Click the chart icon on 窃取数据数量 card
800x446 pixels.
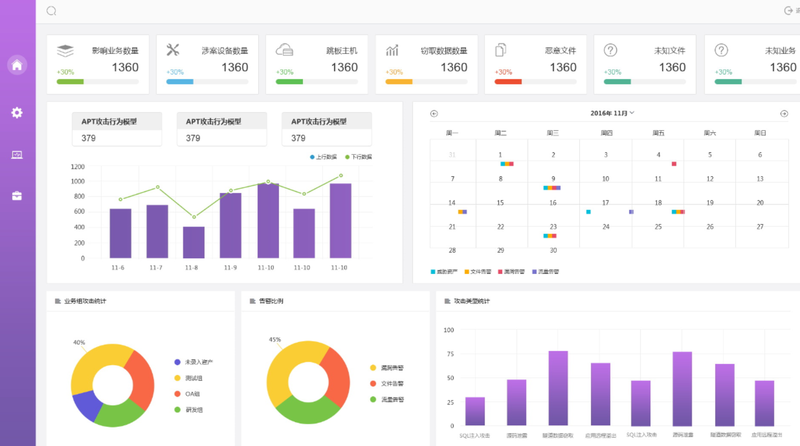click(392, 50)
